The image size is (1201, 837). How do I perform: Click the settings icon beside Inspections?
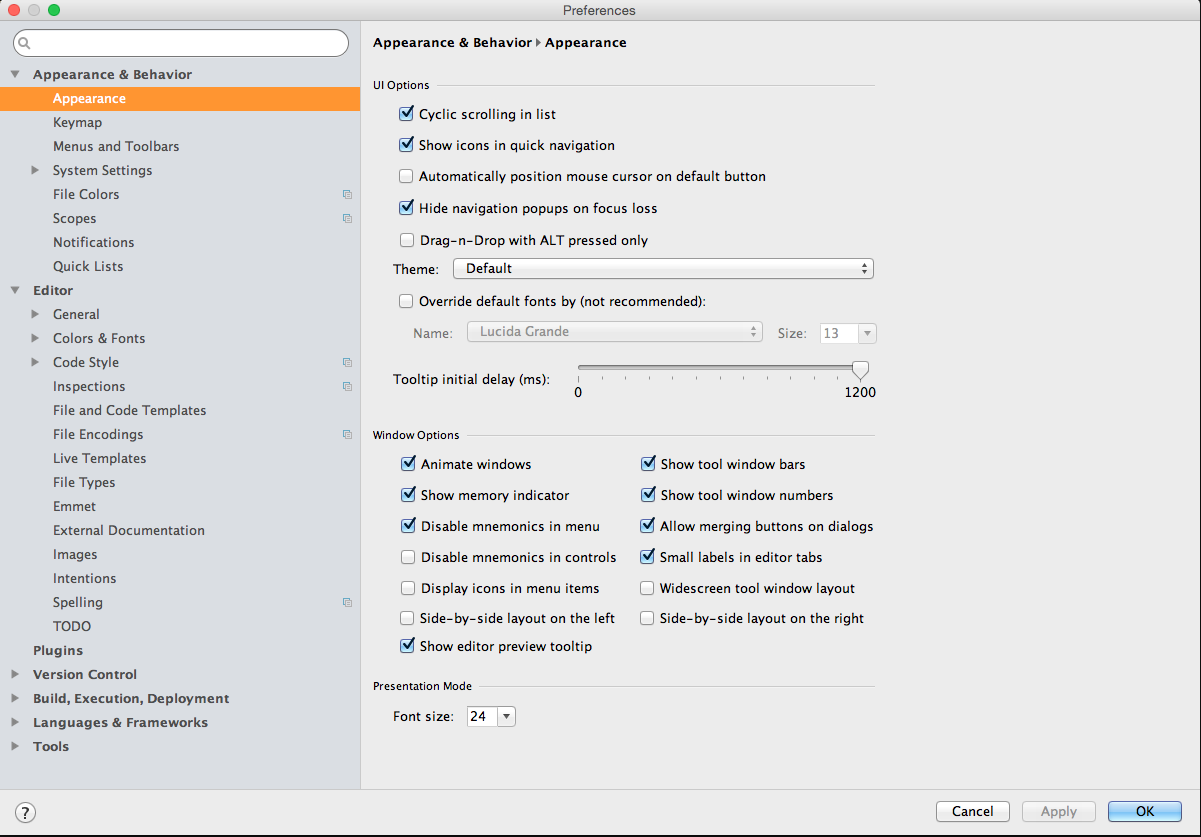click(x=347, y=386)
